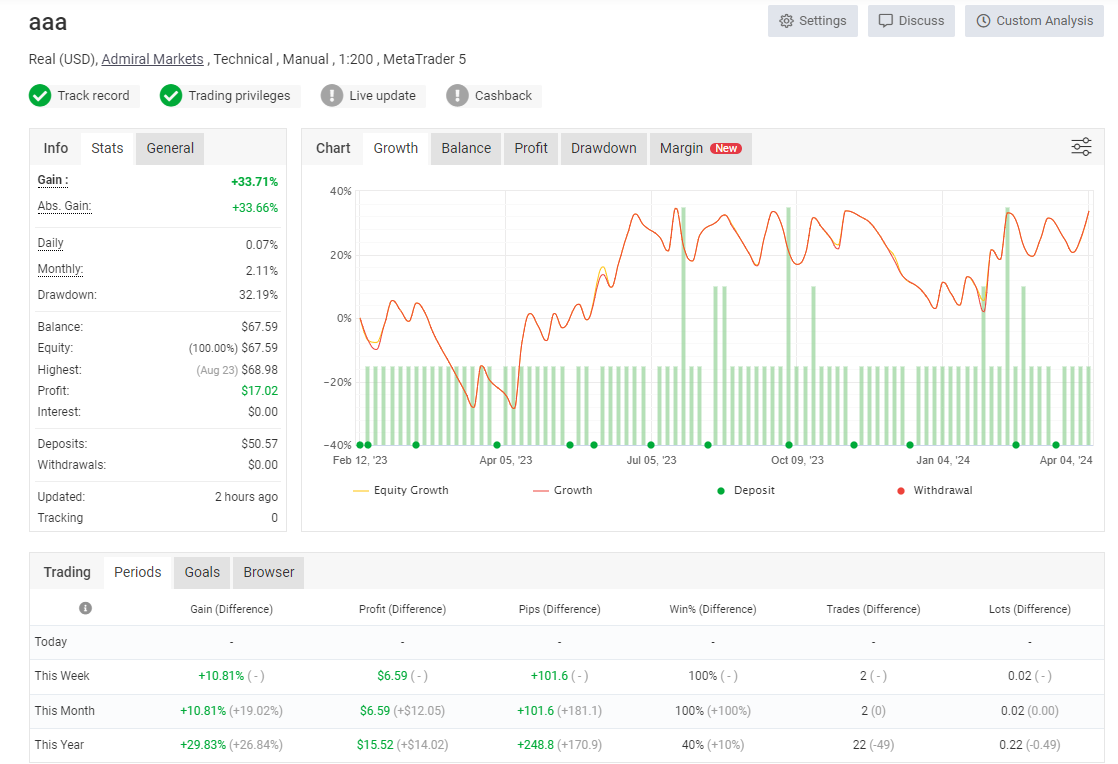Toggle Withdrawal markers in legend
Viewport: 1118px width, 764px height.
(x=934, y=490)
